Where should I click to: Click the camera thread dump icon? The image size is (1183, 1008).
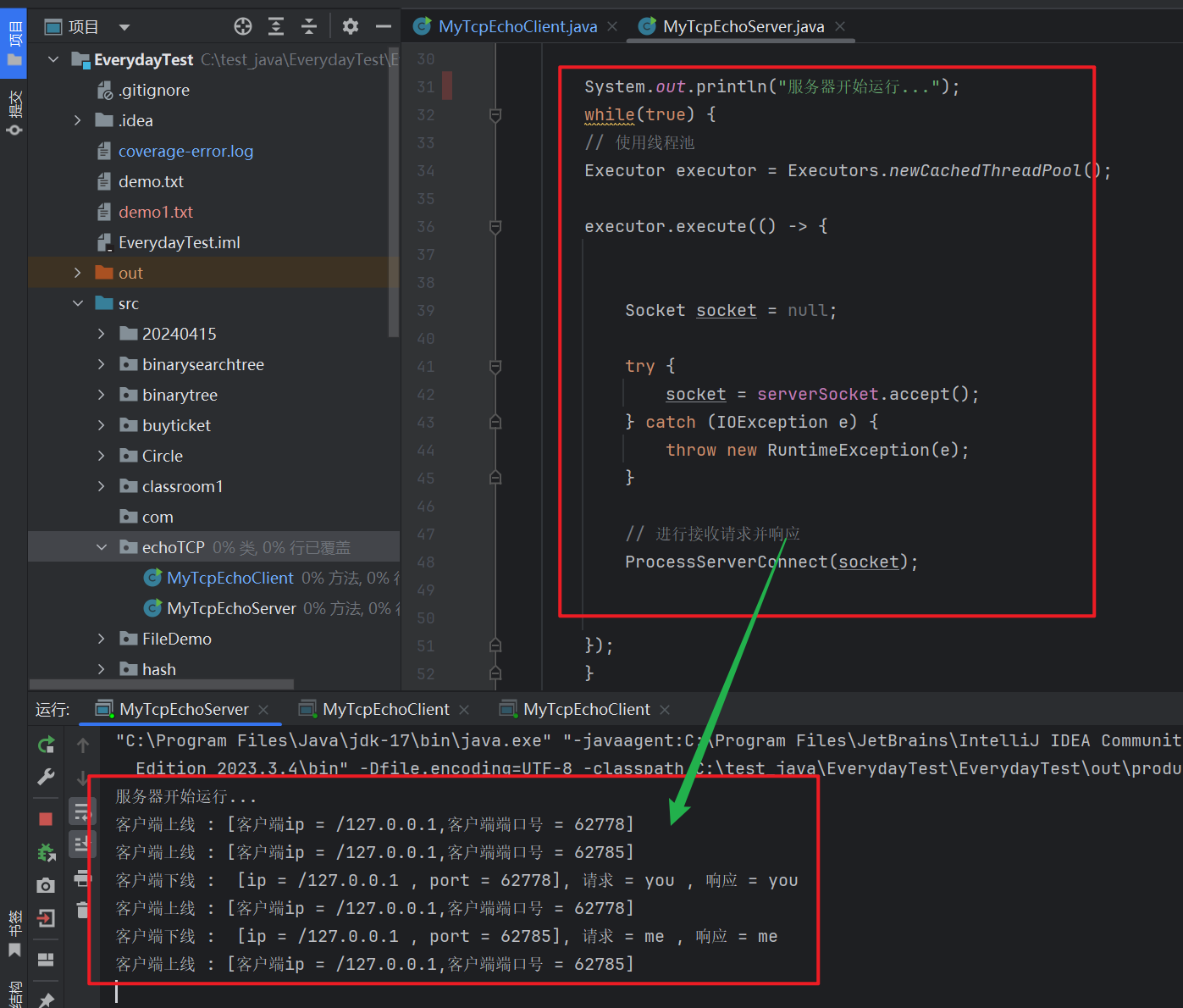coord(46,885)
